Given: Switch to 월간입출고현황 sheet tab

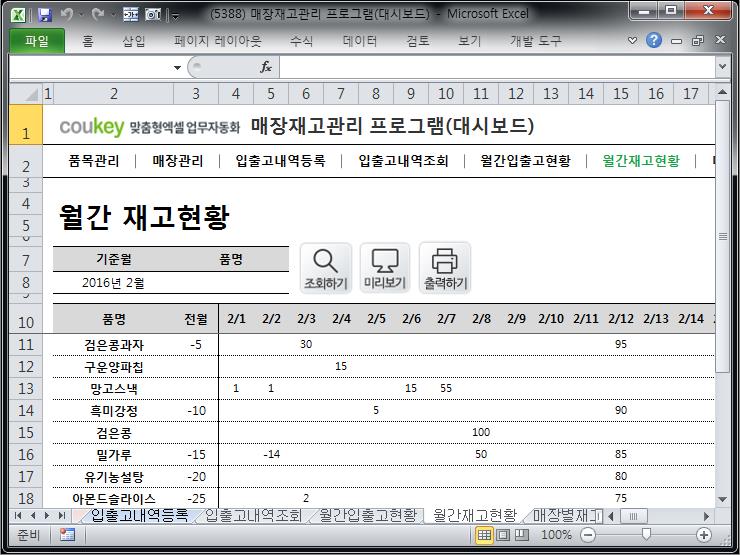Looking at the screenshot, I should click(368, 515).
